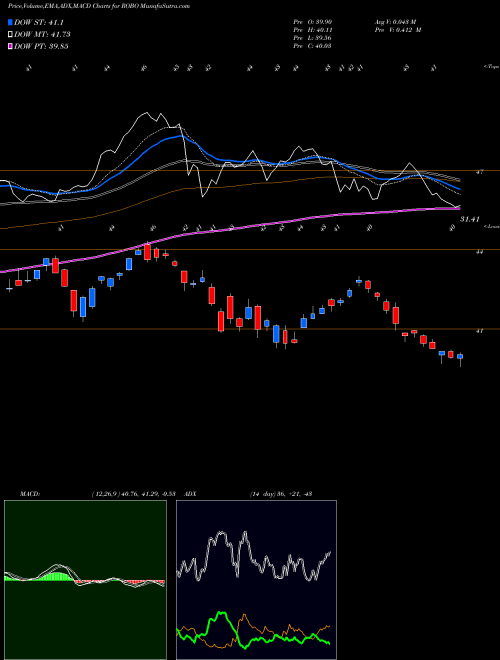Click the 31.41 value label
Viewport: 500px width, 660px height.
(470, 219)
